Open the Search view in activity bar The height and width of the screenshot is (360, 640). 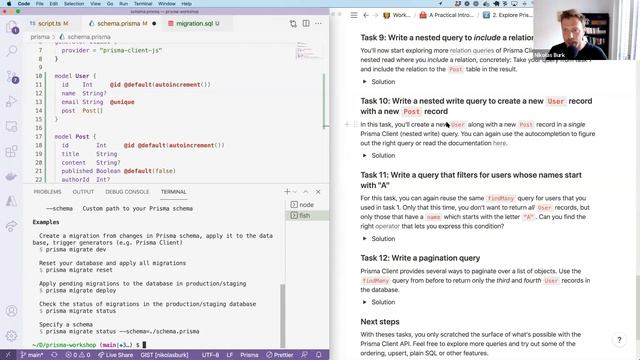click(12, 51)
